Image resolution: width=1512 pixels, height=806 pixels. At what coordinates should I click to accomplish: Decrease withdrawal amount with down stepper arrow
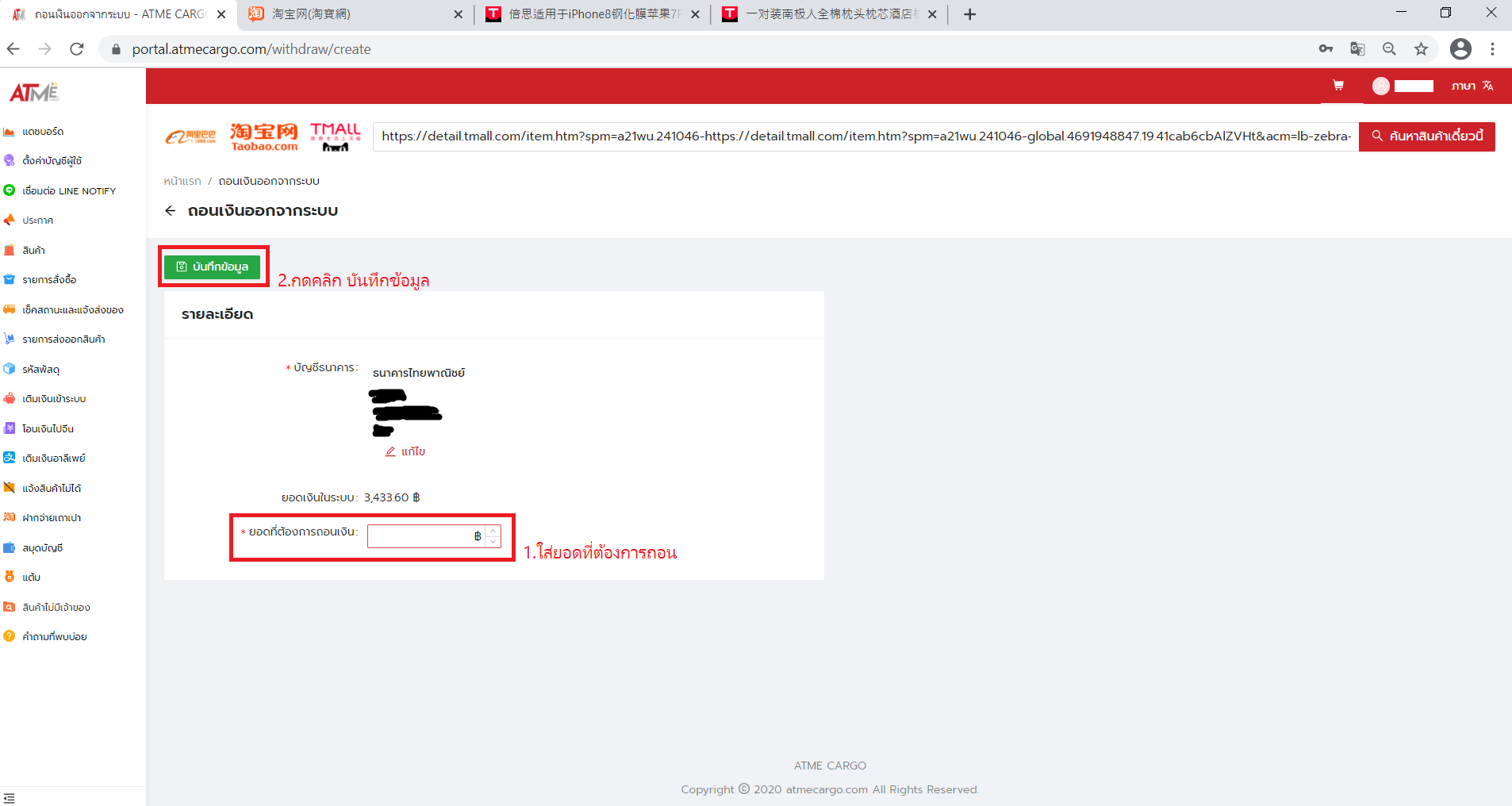(493, 542)
